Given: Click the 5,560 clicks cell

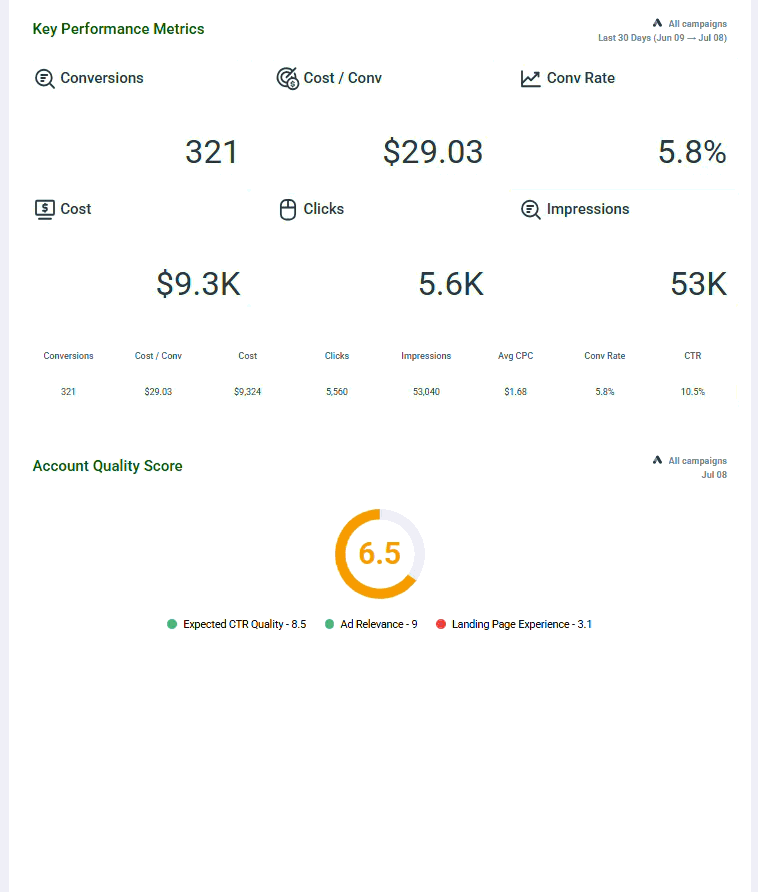Looking at the screenshot, I should (337, 392).
